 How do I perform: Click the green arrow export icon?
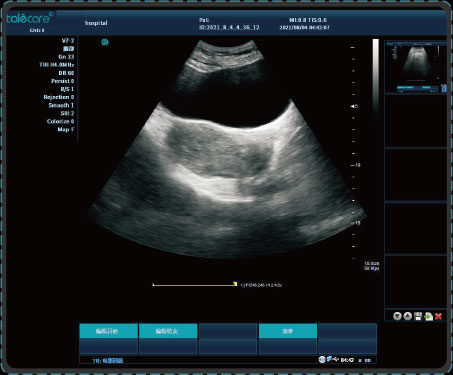tap(428, 316)
